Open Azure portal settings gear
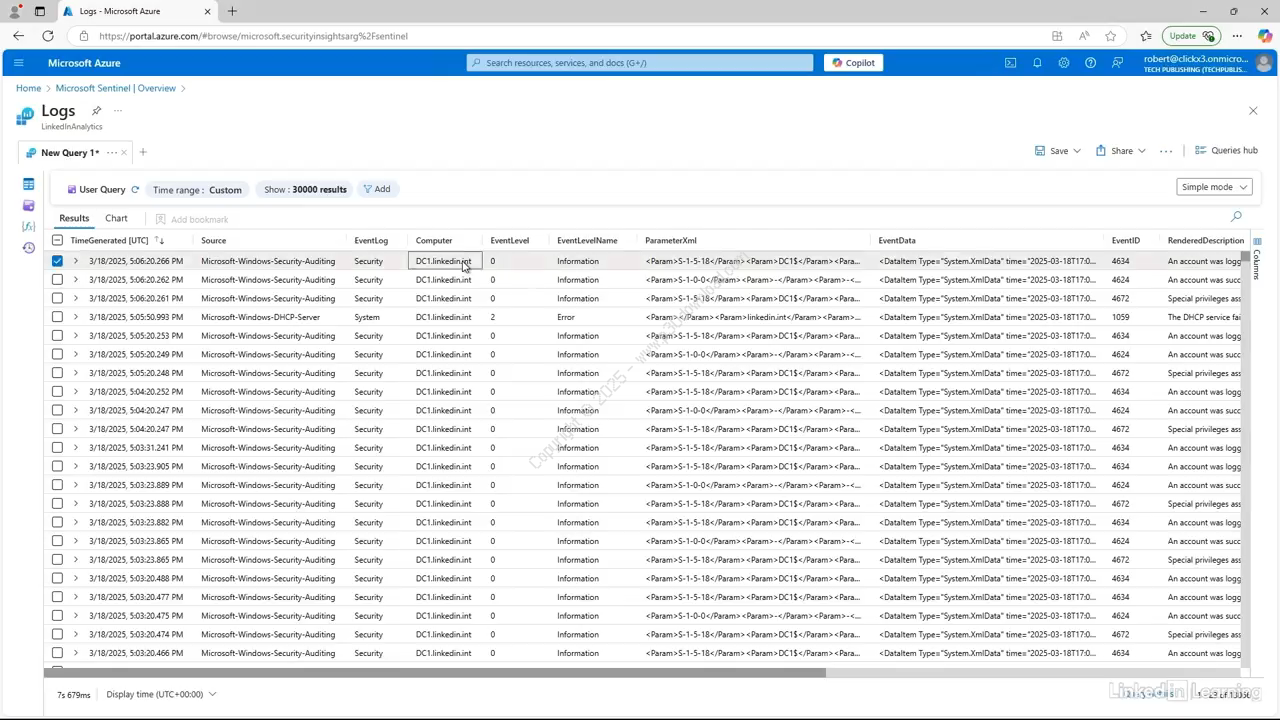The width and height of the screenshot is (1280, 720). point(1063,62)
